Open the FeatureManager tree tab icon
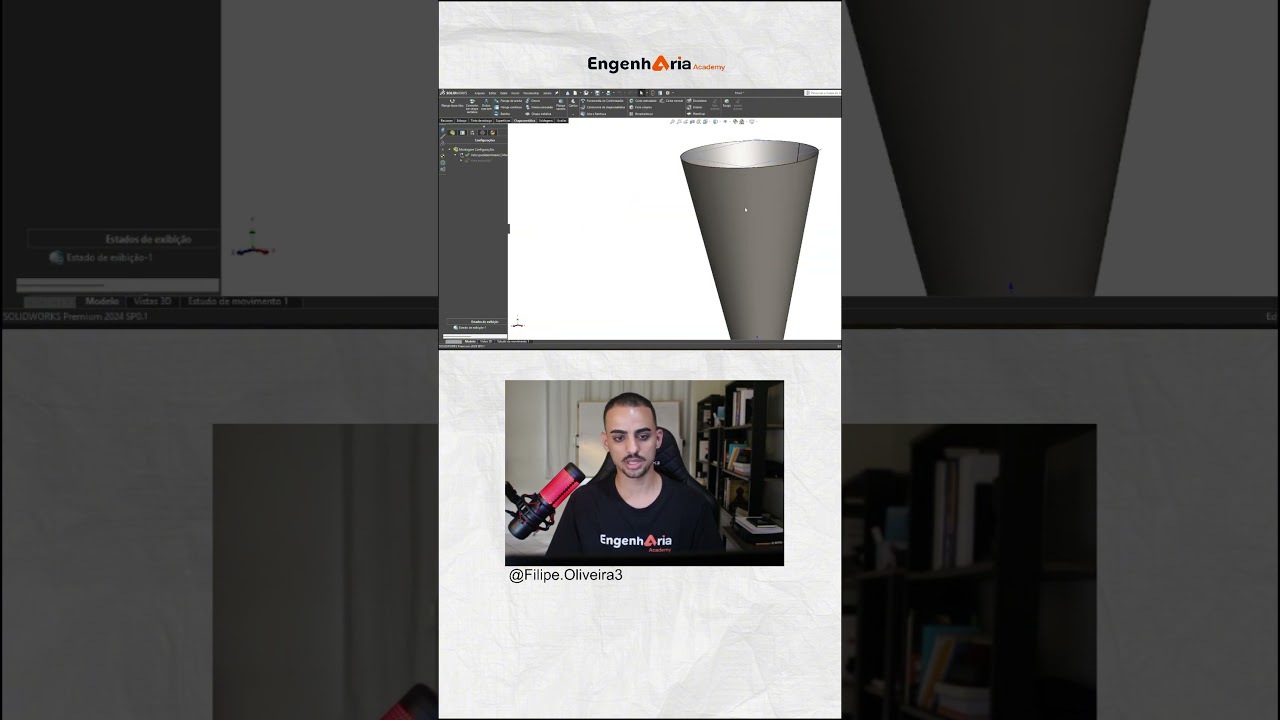Viewport: 1280px width, 720px height. click(452, 133)
